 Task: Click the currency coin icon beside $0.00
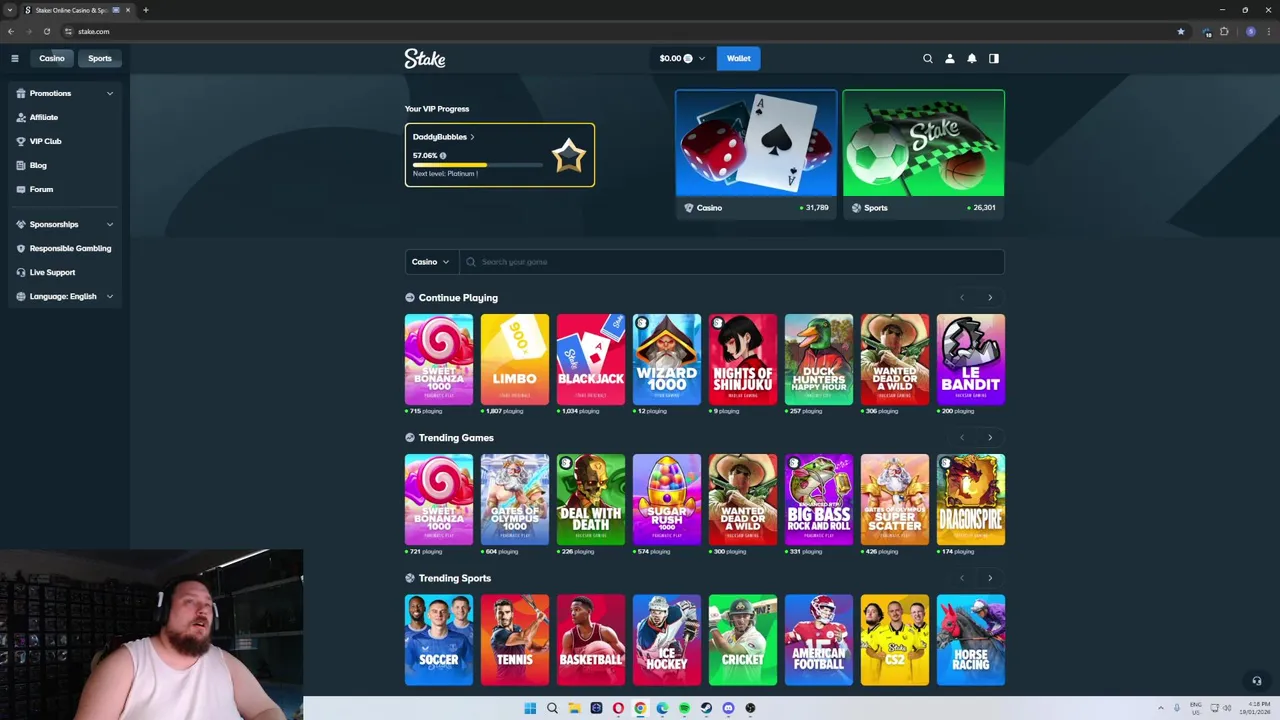click(688, 58)
